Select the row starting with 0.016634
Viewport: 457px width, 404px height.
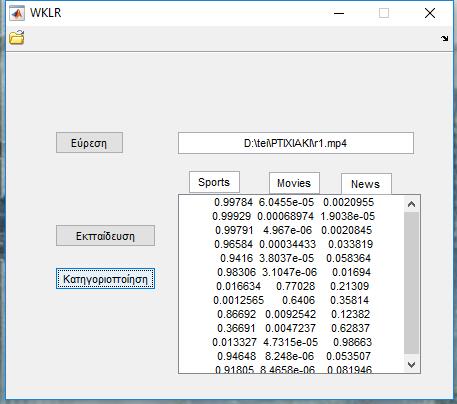click(x=292, y=286)
